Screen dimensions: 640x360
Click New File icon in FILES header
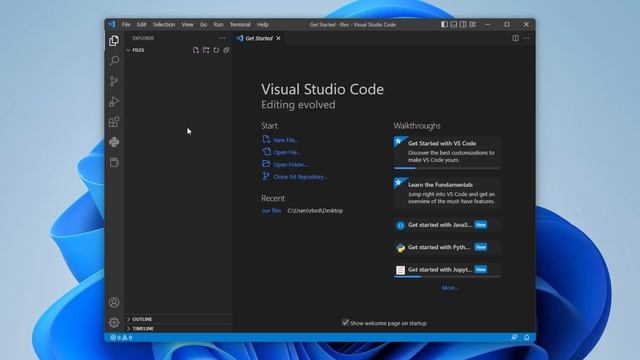tap(196, 50)
